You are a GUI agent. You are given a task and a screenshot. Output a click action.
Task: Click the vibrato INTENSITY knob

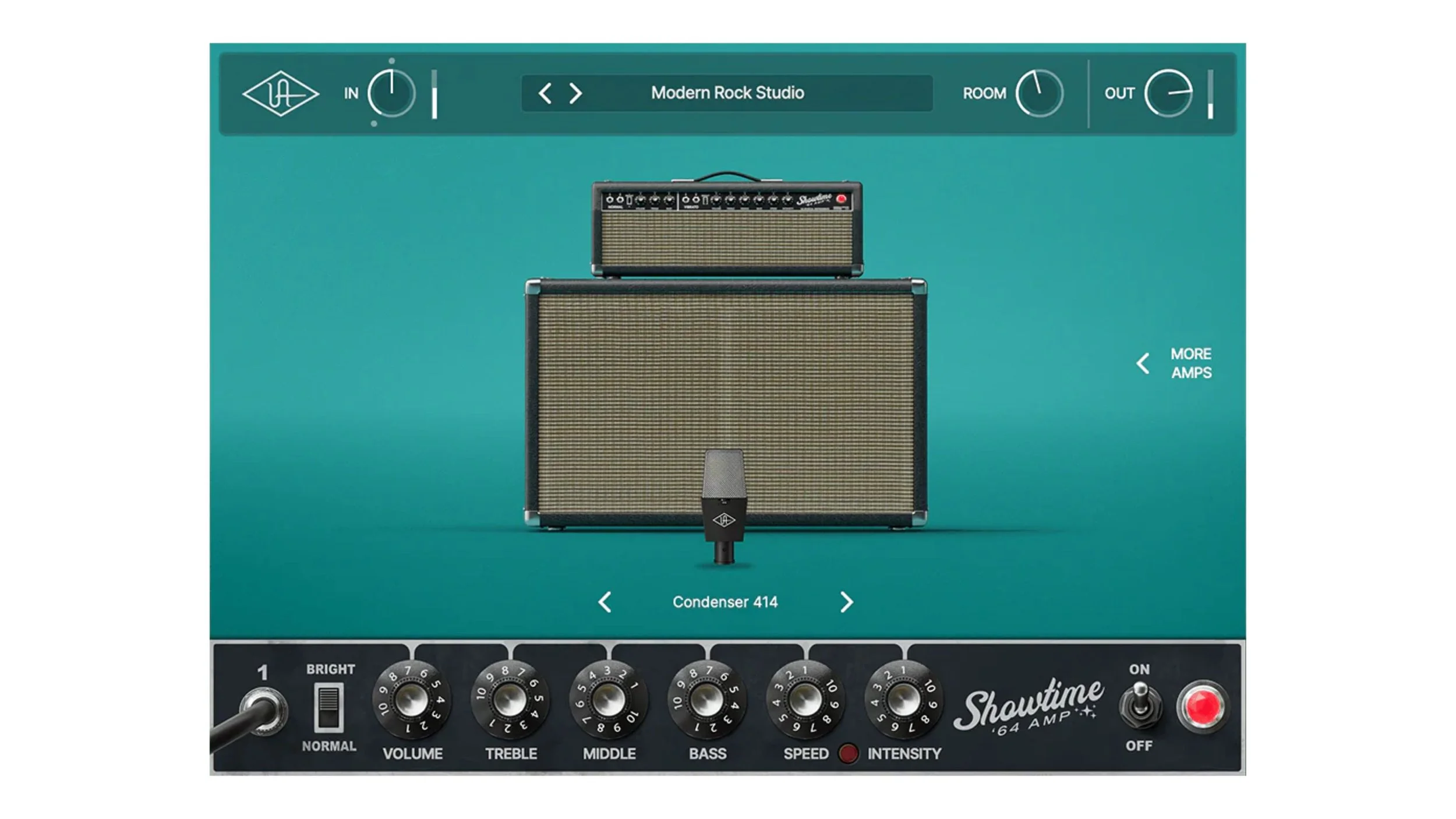(x=904, y=700)
